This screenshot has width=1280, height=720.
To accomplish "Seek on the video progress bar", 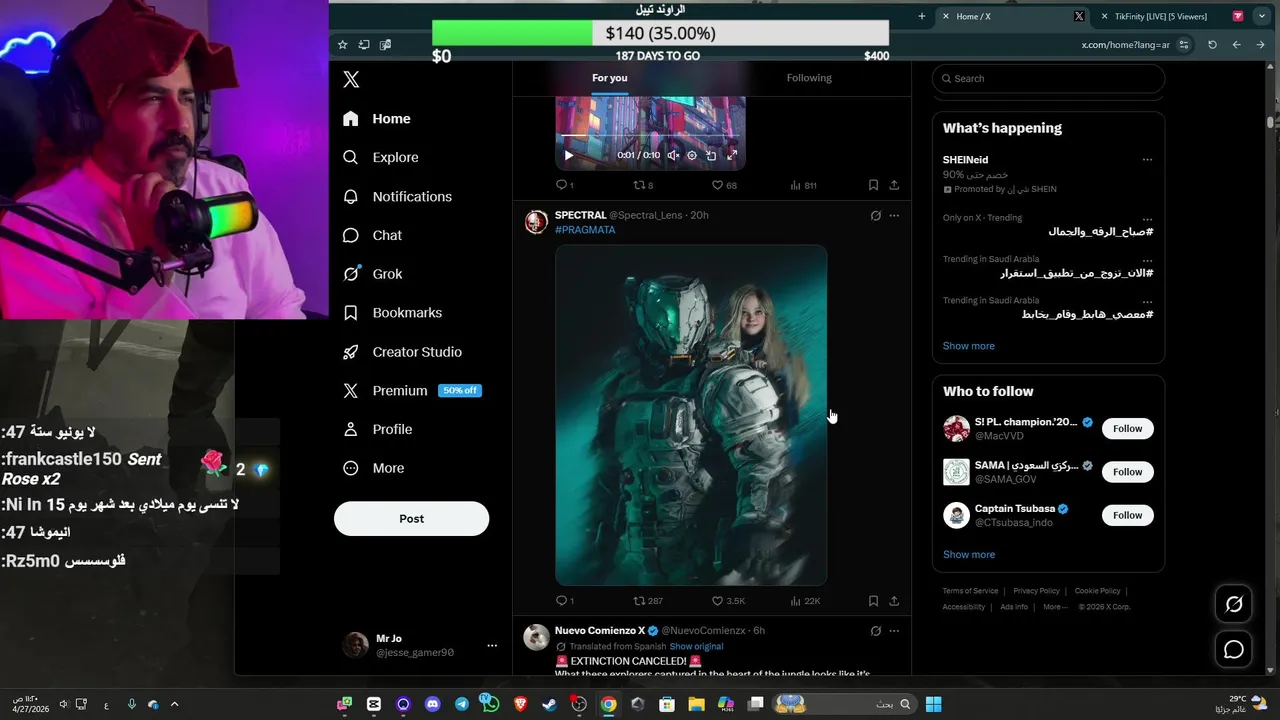I will (650, 136).
